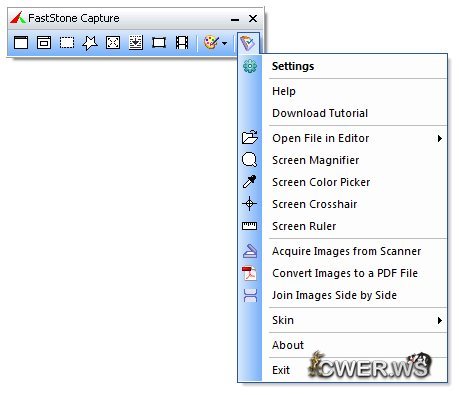Expand the output destination dropdown arrow
This screenshot has height=395, width=459.
click(224, 43)
